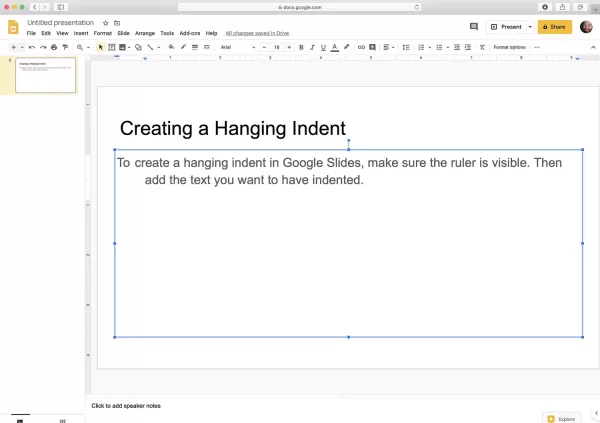The height and width of the screenshot is (423, 600).
Task: Open the Slide menu
Action: [123, 33]
